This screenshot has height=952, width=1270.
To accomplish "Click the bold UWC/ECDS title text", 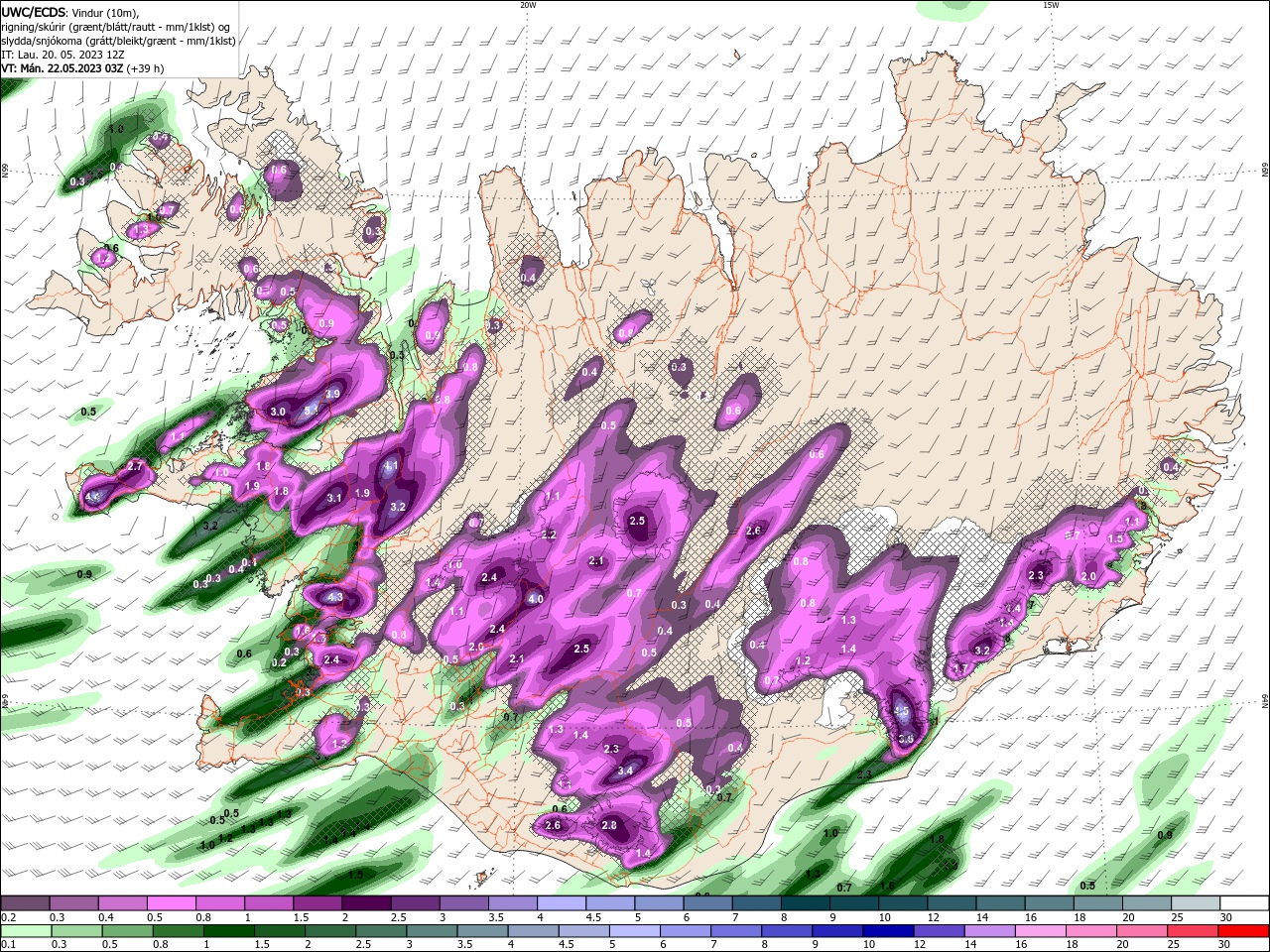I will click(35, 12).
